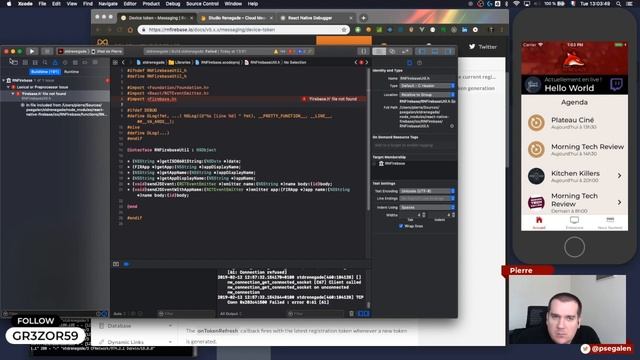Open the Twitter link on the webpage

click(483, 47)
